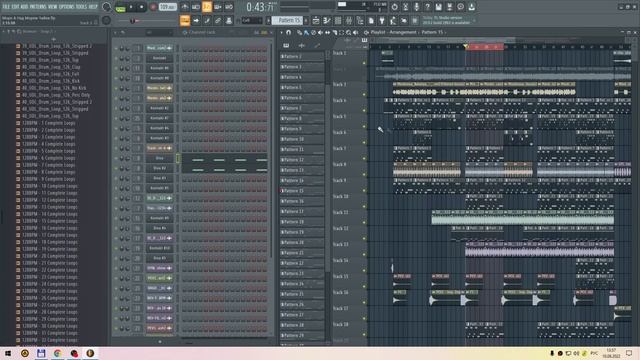The image size is (640, 360).
Task: Select Pattern 2 in the picker list
Action: click(302, 56)
